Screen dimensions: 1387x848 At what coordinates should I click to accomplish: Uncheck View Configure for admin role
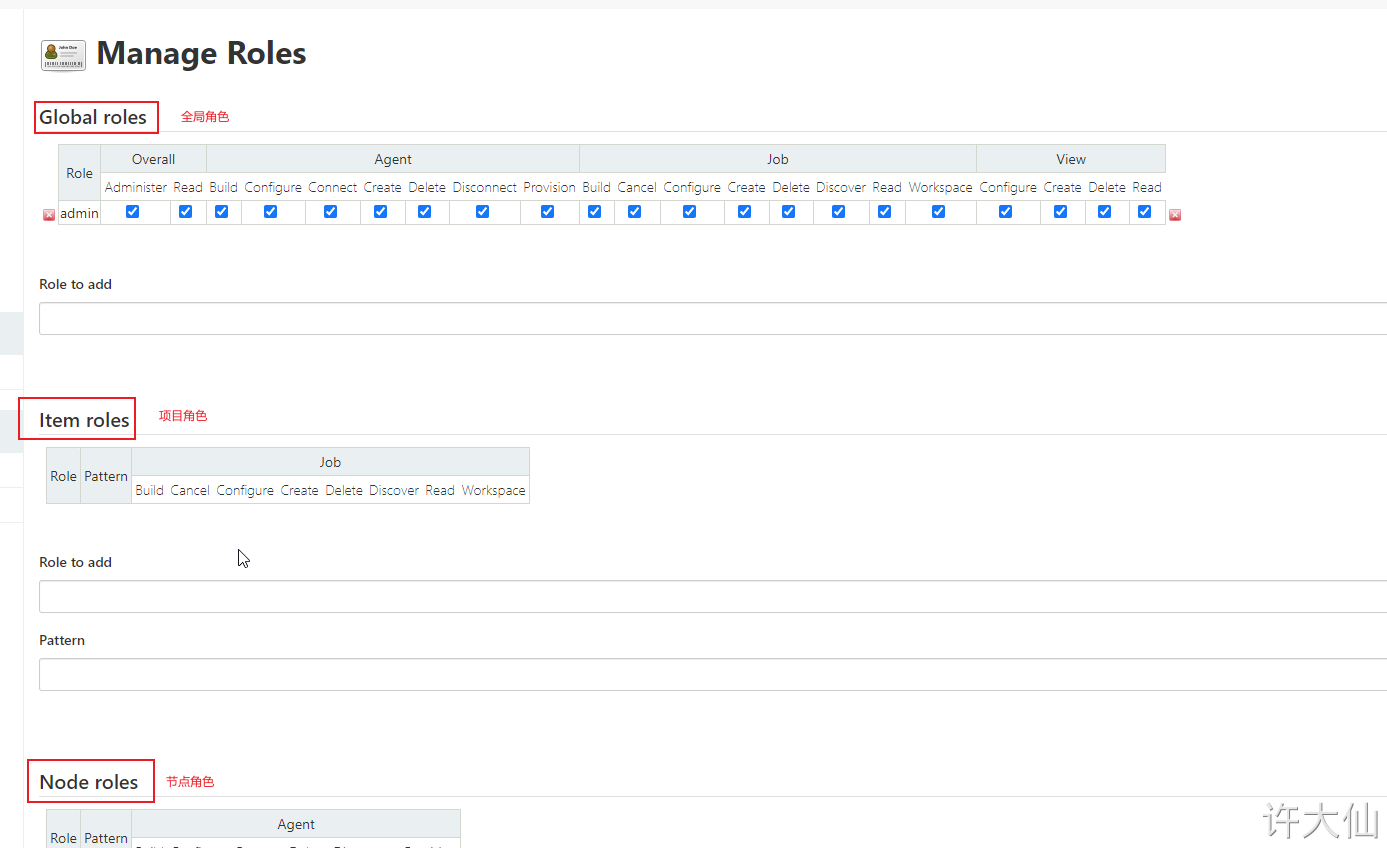click(1006, 212)
